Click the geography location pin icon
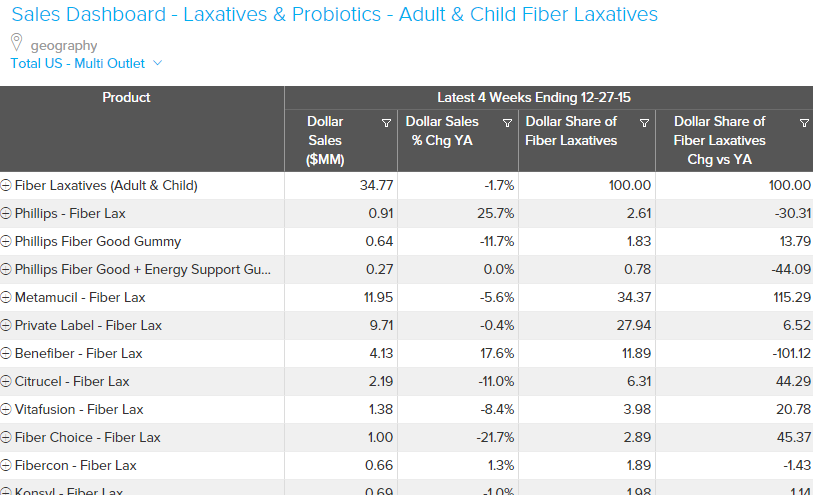The width and height of the screenshot is (813, 495). 16,43
